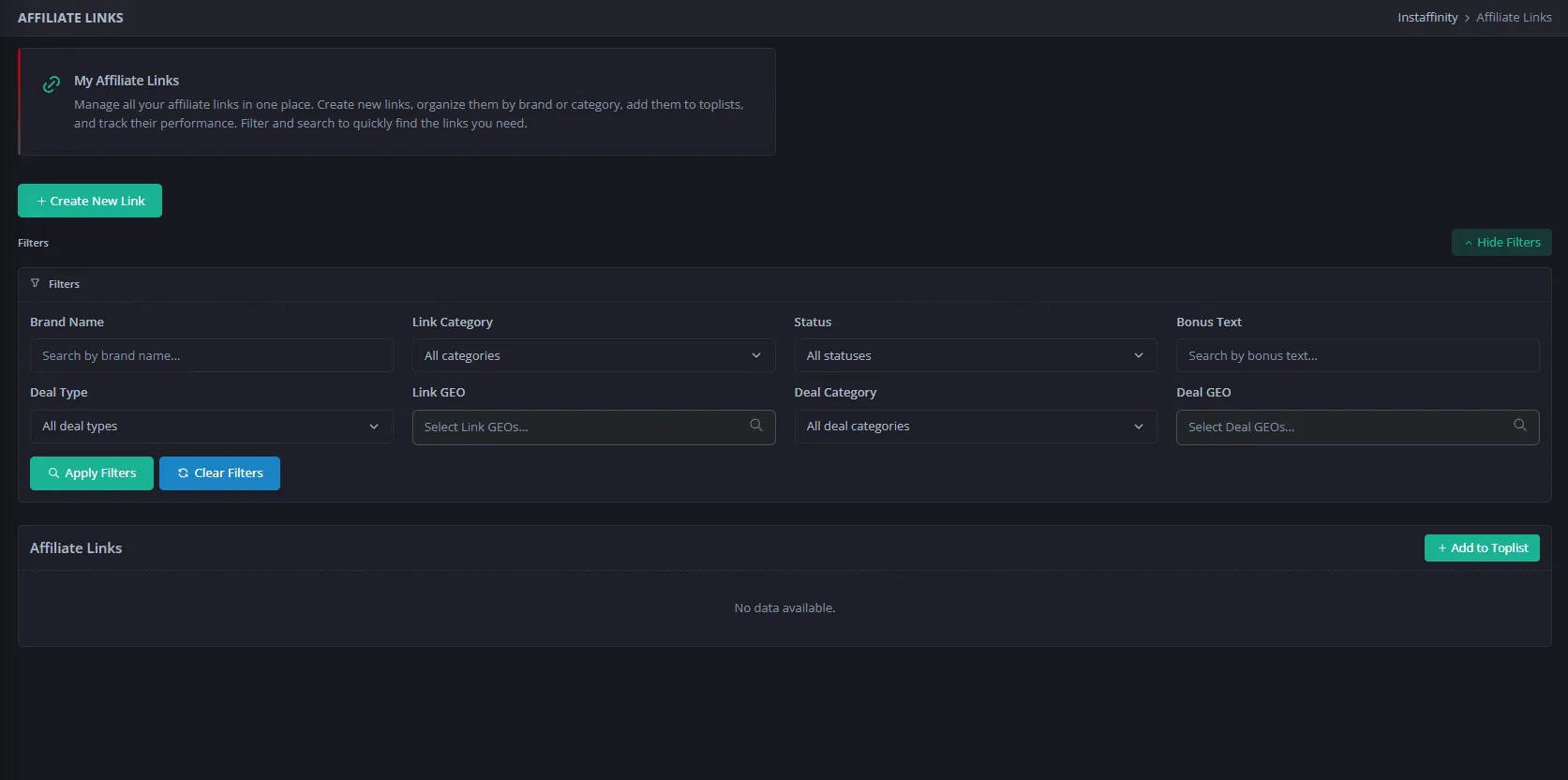Click the chain link icon beside My Affiliate Links
Image resolution: width=1568 pixels, height=780 pixels.
[x=52, y=84]
